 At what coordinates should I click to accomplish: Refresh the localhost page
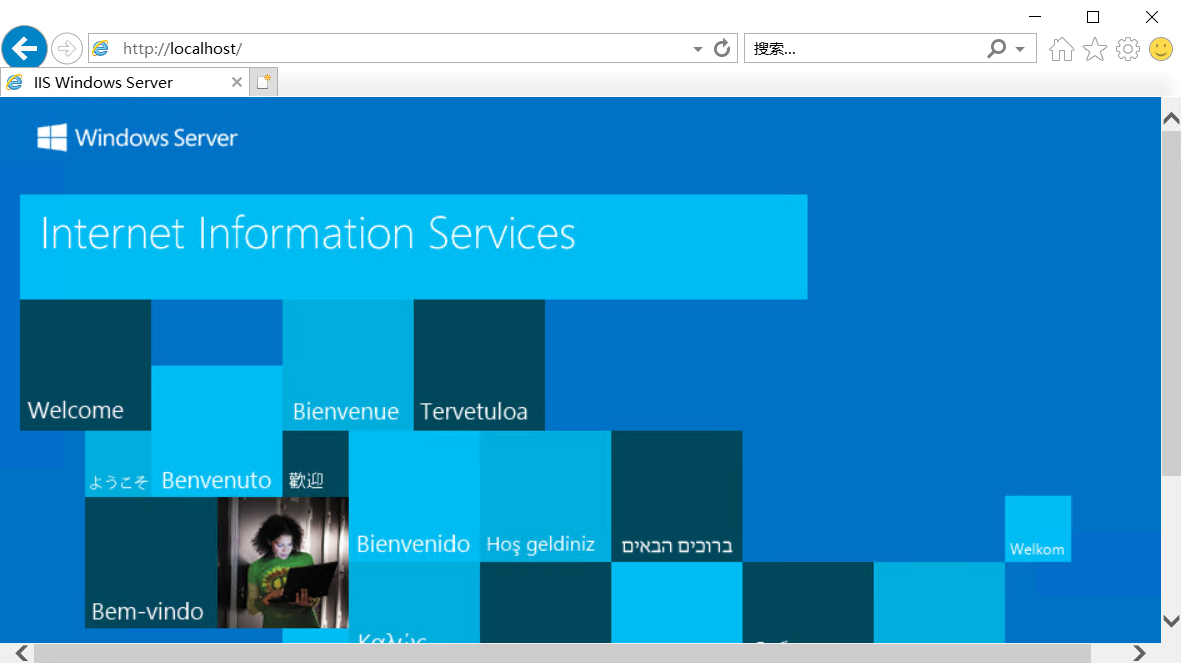[x=722, y=48]
